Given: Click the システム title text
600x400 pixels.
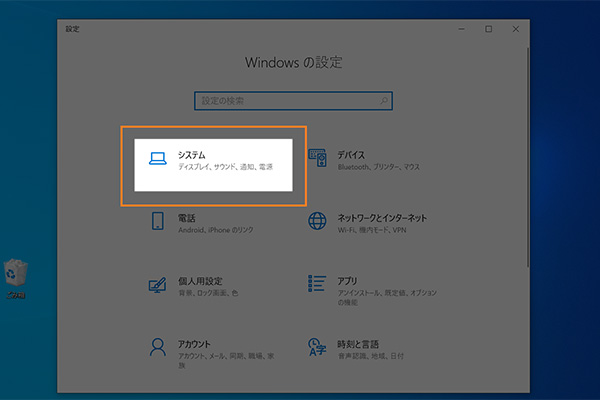Looking at the screenshot, I should (x=192, y=155).
